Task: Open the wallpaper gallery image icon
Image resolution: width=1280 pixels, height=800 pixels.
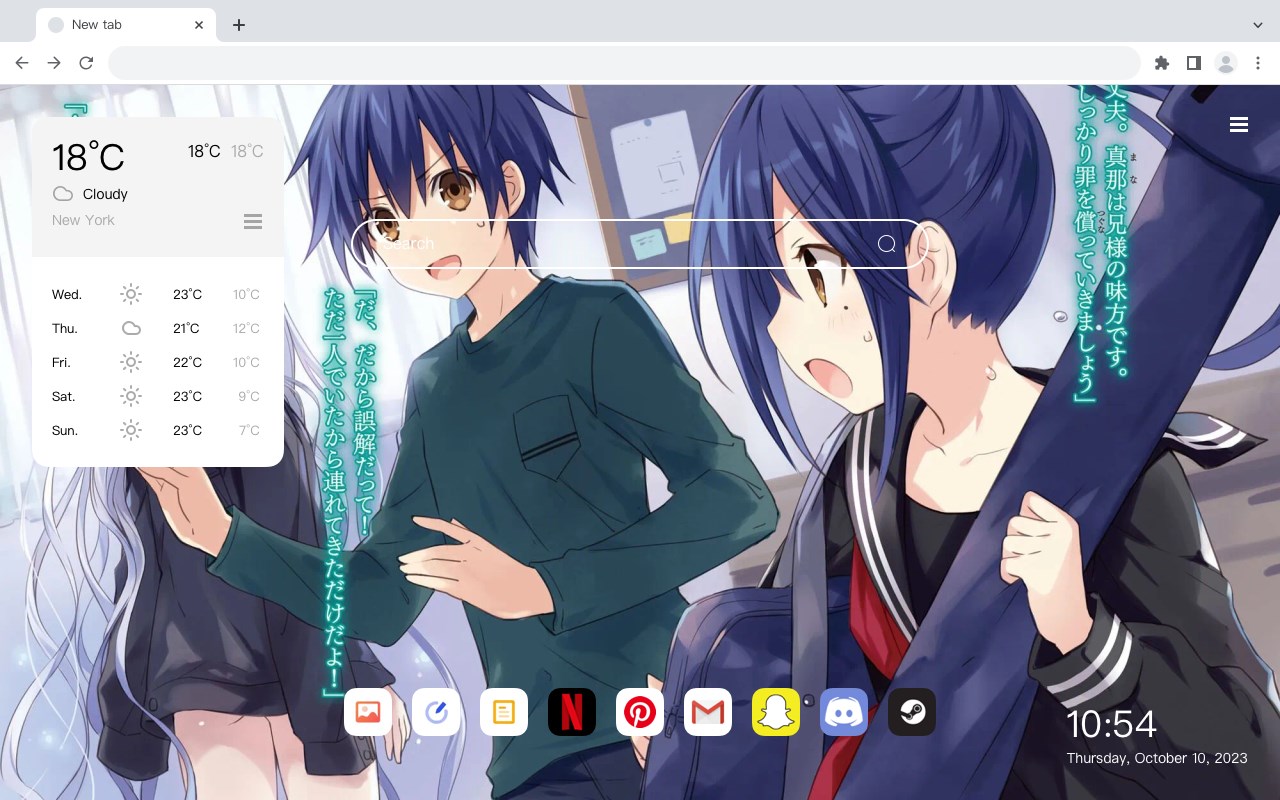Action: [x=368, y=712]
